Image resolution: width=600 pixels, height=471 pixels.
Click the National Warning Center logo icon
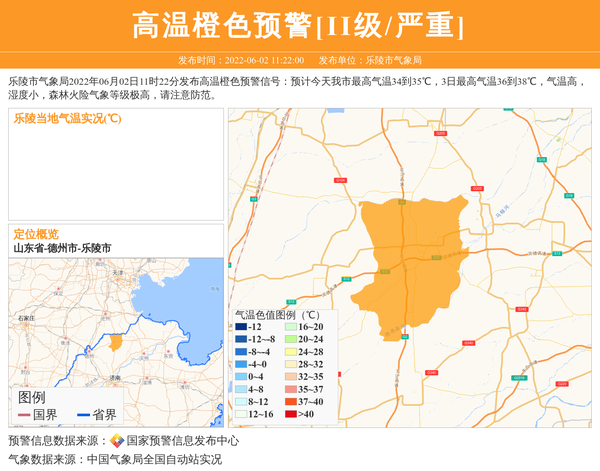[117, 441]
